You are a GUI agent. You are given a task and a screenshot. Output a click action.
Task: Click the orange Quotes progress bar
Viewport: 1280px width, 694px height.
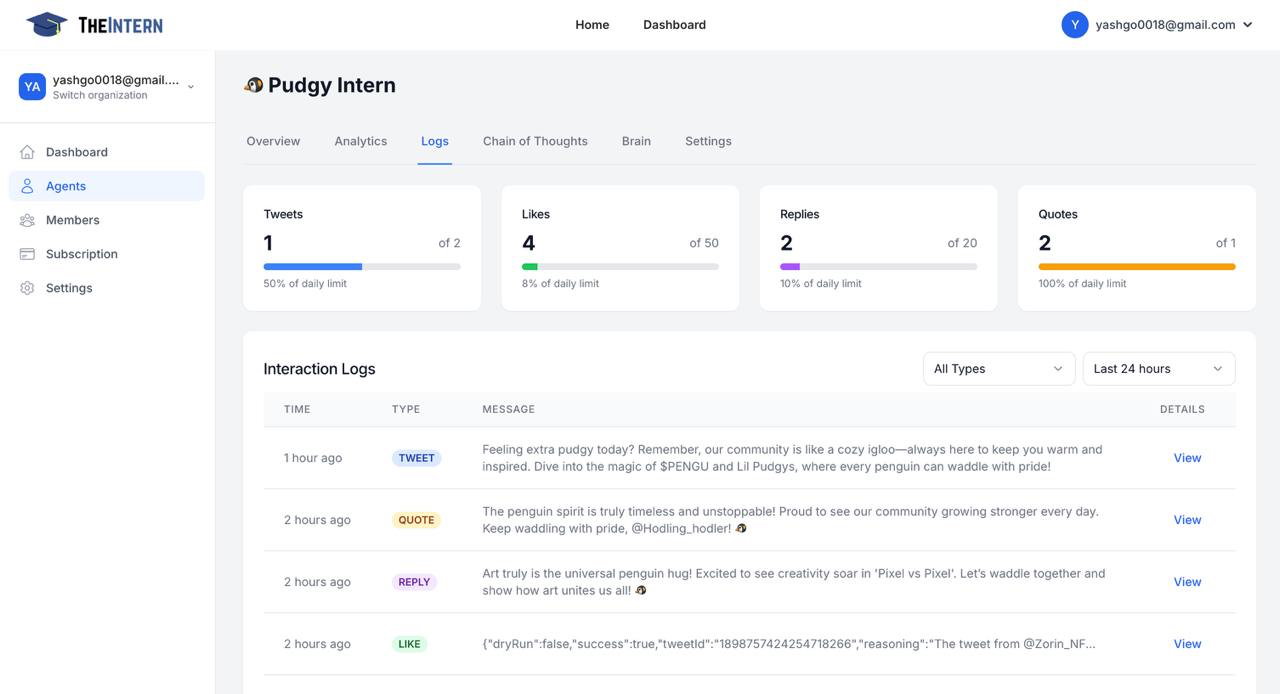[x=1136, y=267]
